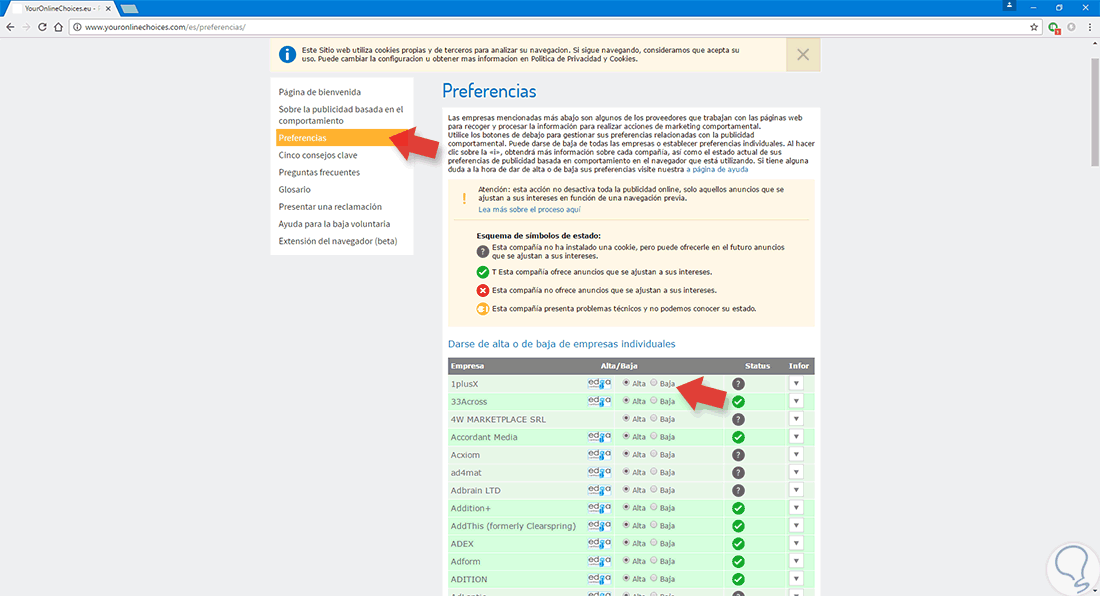The width and height of the screenshot is (1100, 596).
Task: Click the status question mark for Adbrain LTD
Action: click(738, 491)
